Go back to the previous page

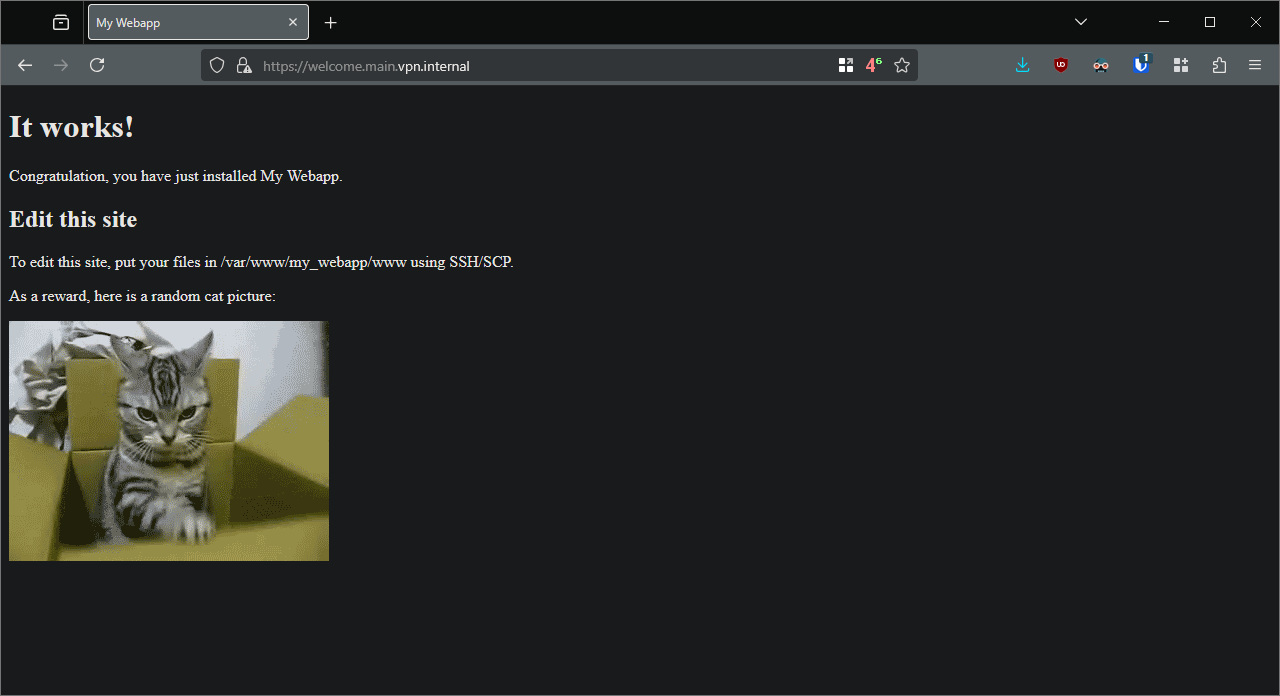(25, 65)
